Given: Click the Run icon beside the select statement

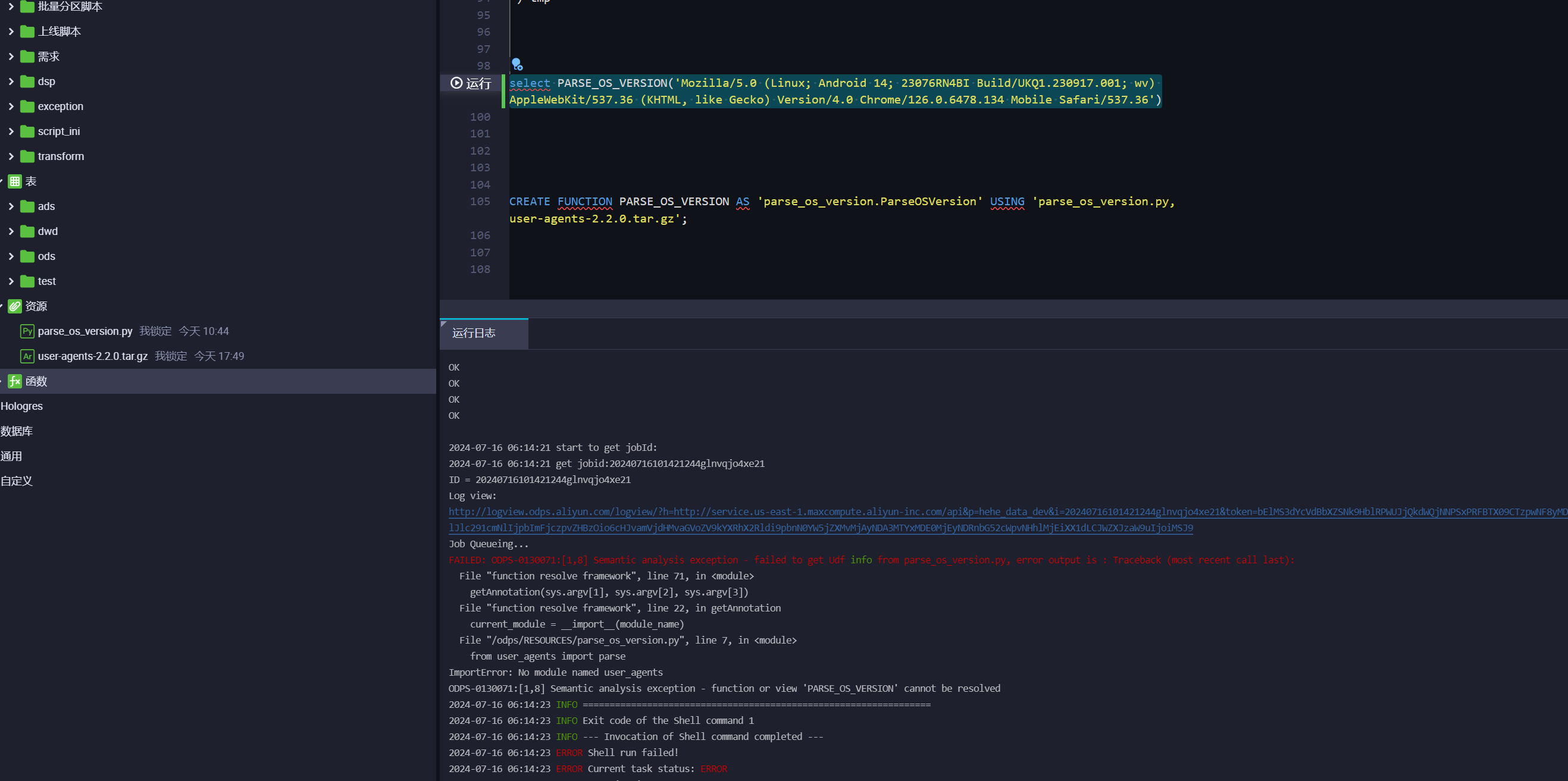Looking at the screenshot, I should coord(456,83).
